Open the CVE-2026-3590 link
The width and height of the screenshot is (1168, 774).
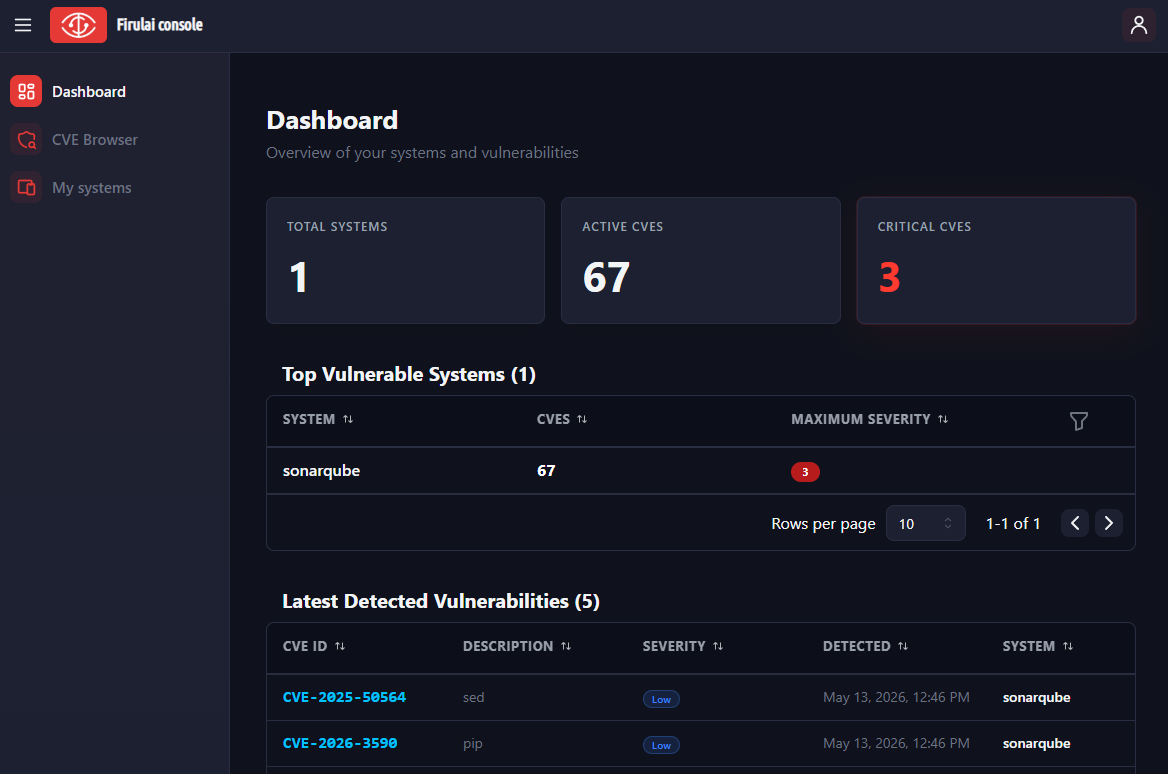coord(340,743)
